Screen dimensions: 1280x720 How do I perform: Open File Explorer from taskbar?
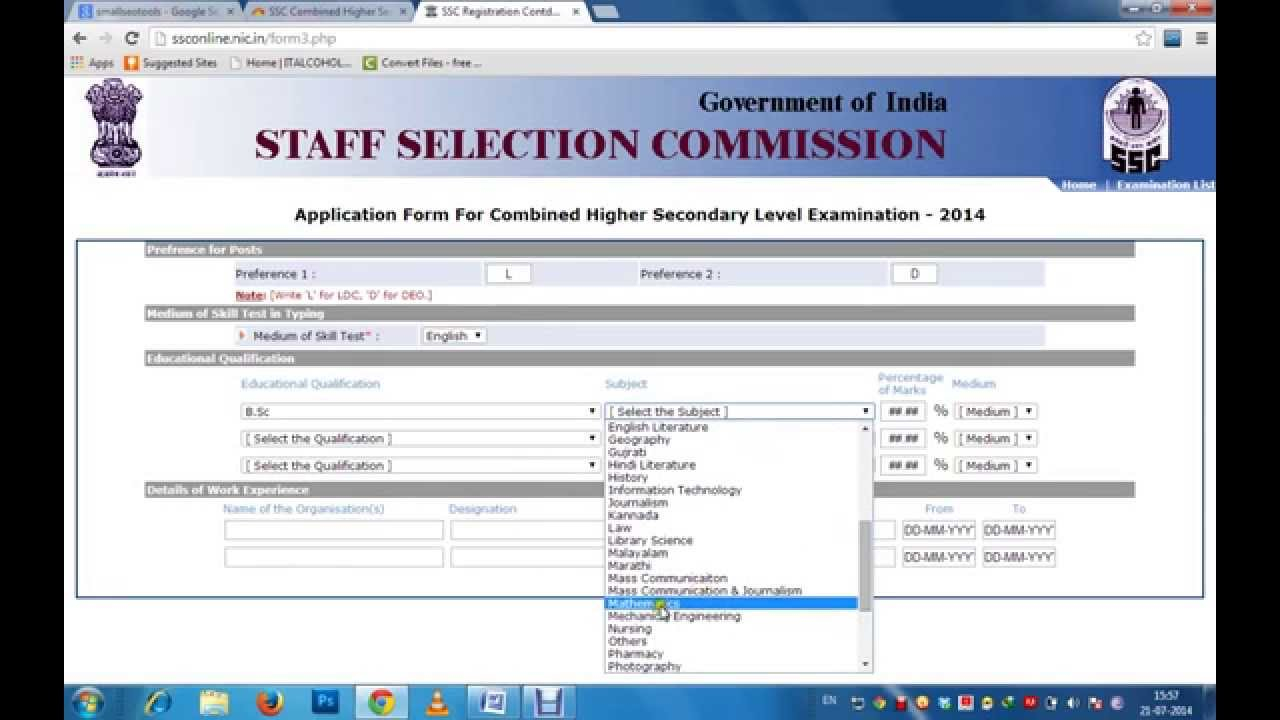coord(214,702)
